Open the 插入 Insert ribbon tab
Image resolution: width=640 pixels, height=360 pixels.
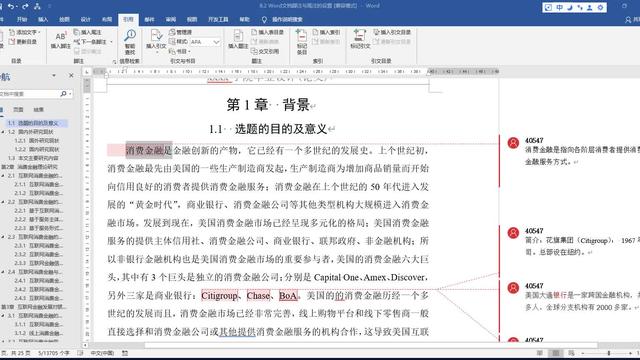click(43, 19)
